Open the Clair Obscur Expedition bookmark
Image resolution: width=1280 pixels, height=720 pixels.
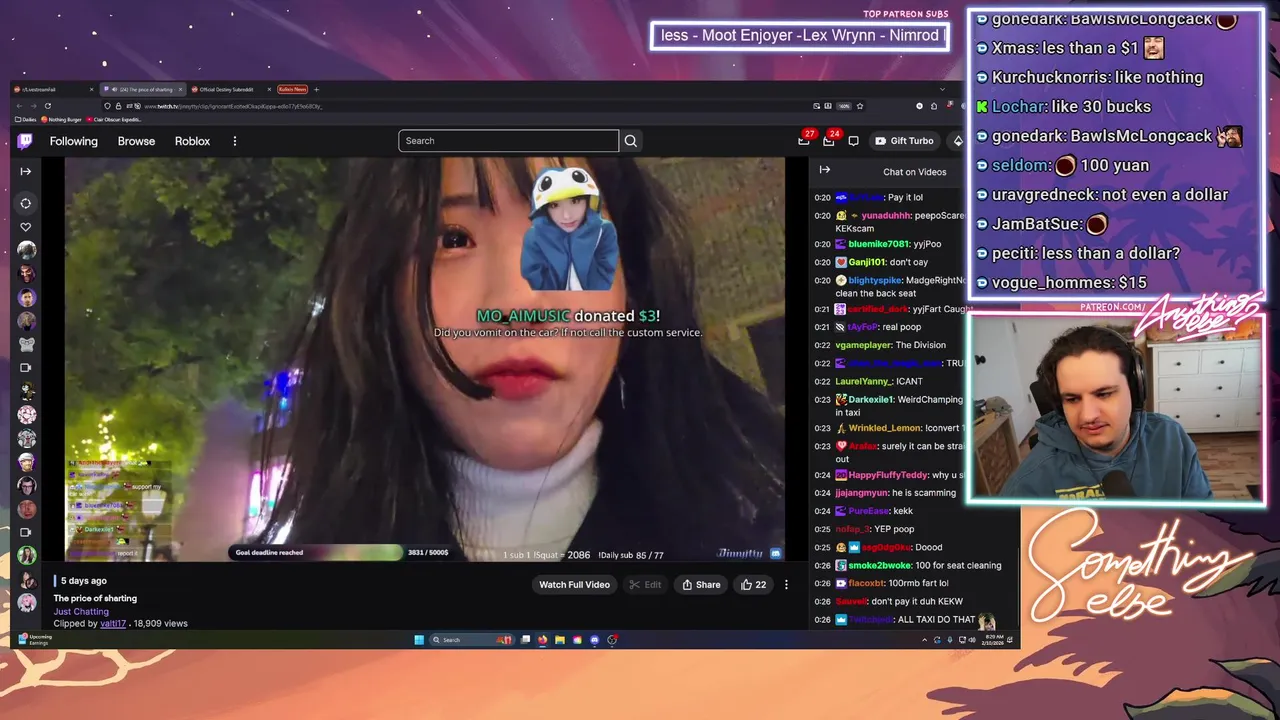tap(116, 119)
